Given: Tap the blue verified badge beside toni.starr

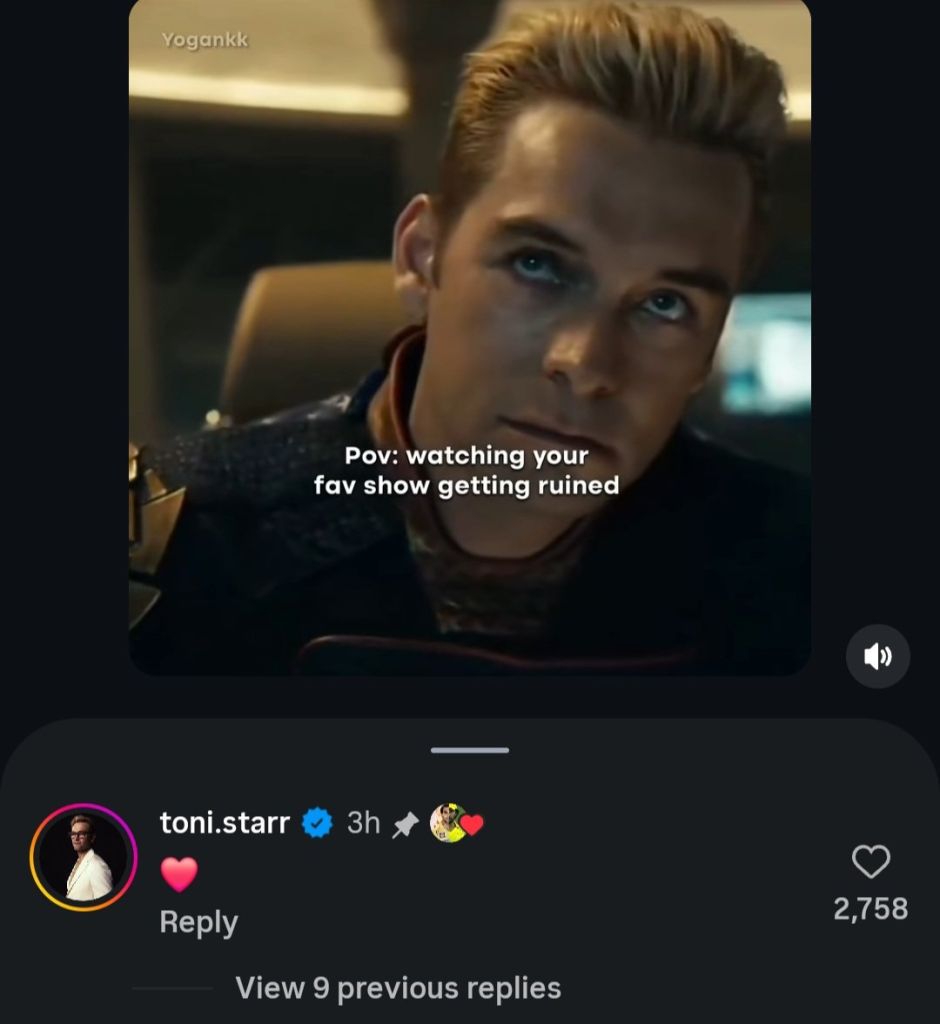Looking at the screenshot, I should pos(317,823).
